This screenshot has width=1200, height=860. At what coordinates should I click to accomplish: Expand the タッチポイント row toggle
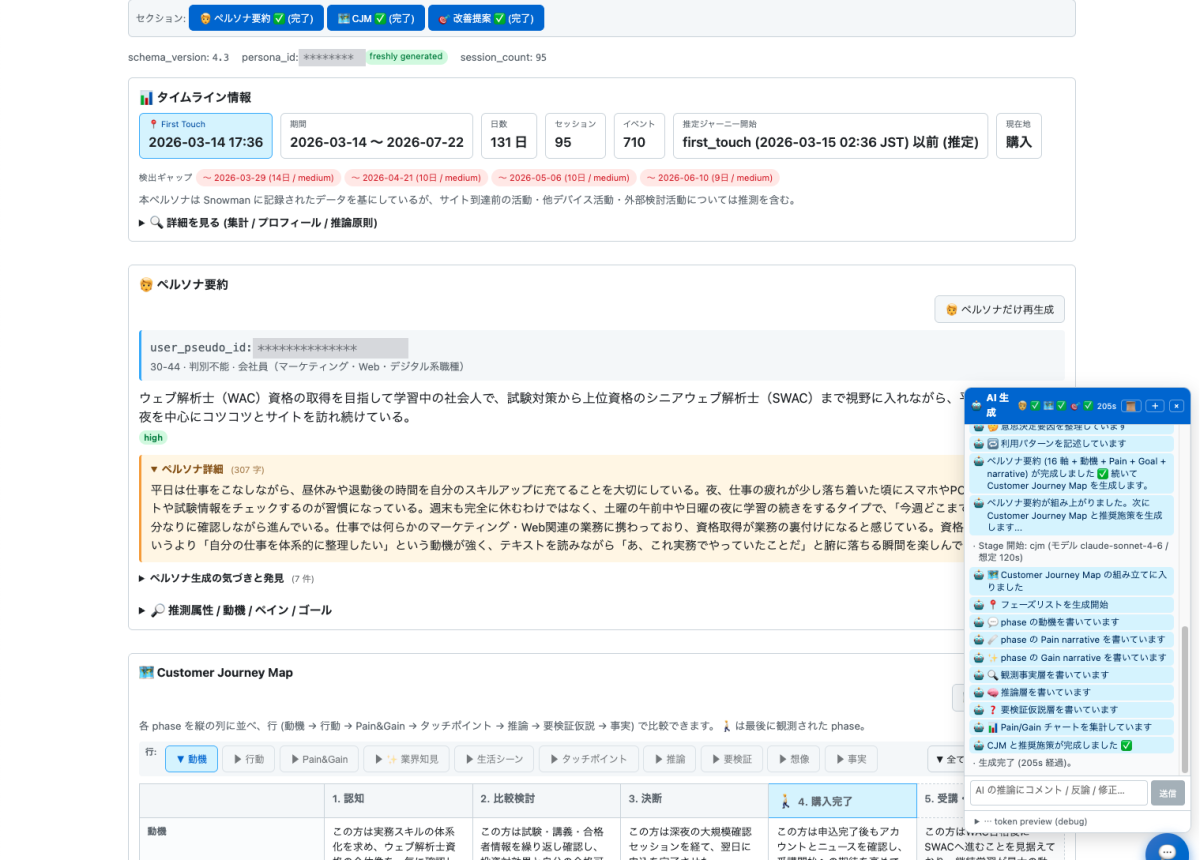point(588,759)
